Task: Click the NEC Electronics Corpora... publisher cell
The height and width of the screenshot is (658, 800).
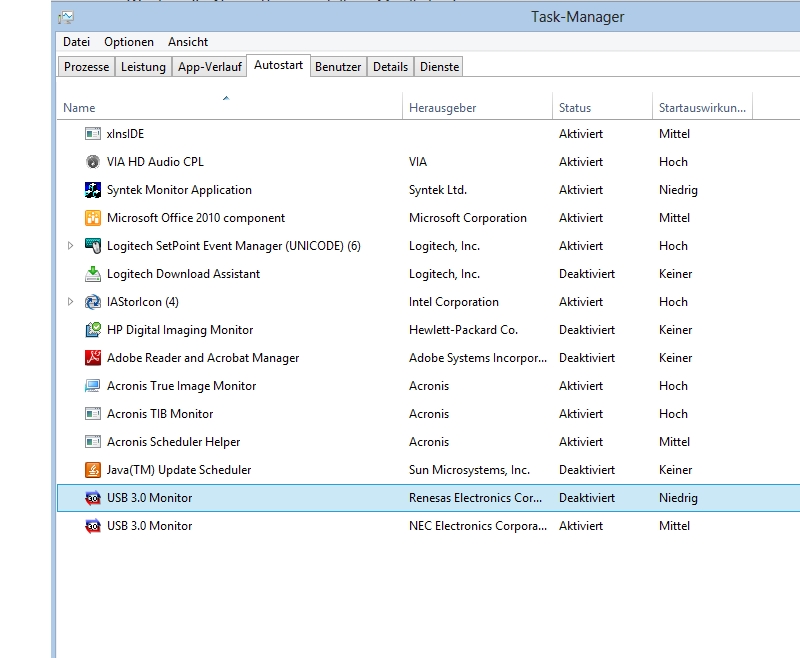Action: pos(478,526)
